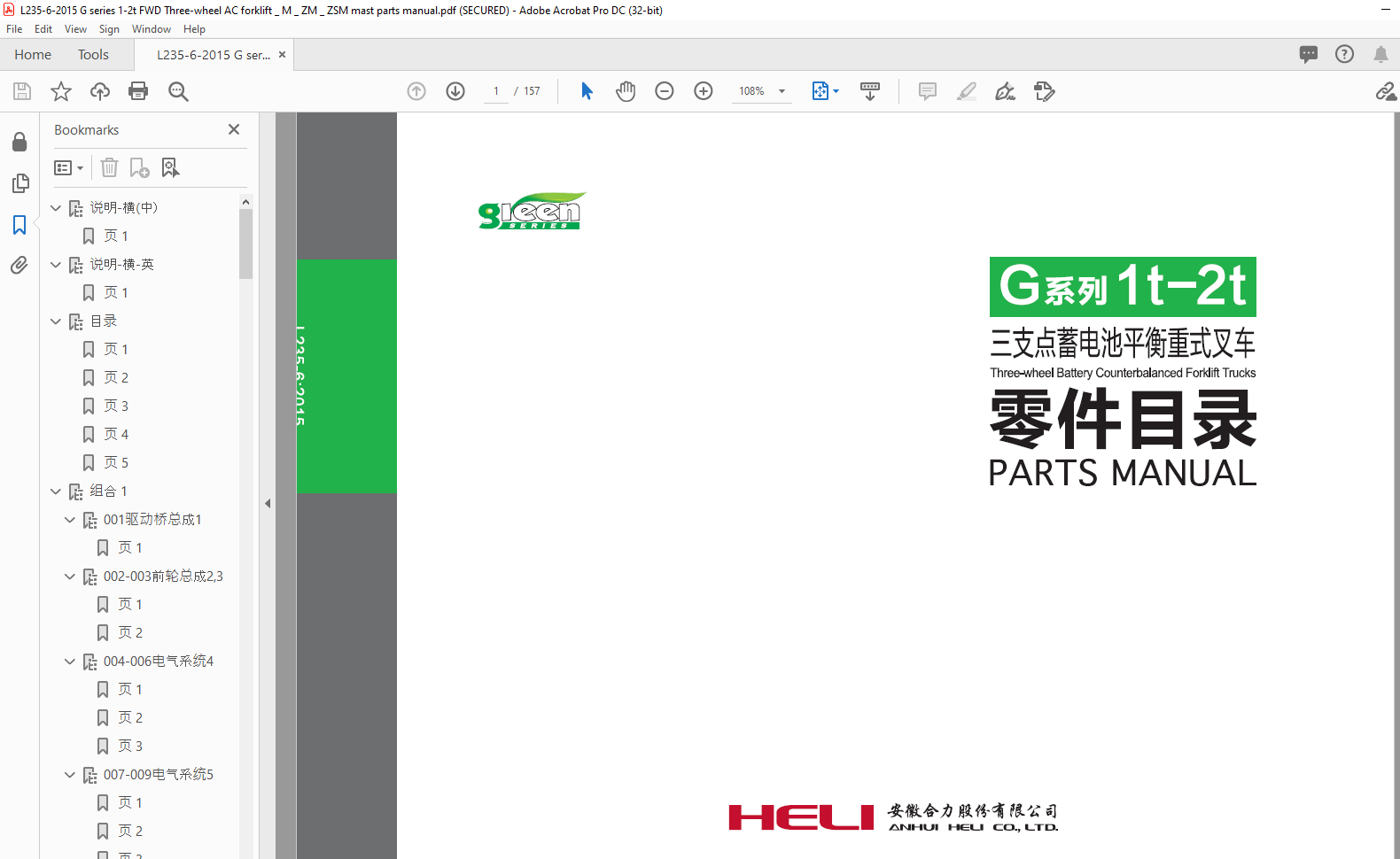Screen dimensions: 1400x859
Task: Open the find text magnifier tool
Action: click(178, 91)
